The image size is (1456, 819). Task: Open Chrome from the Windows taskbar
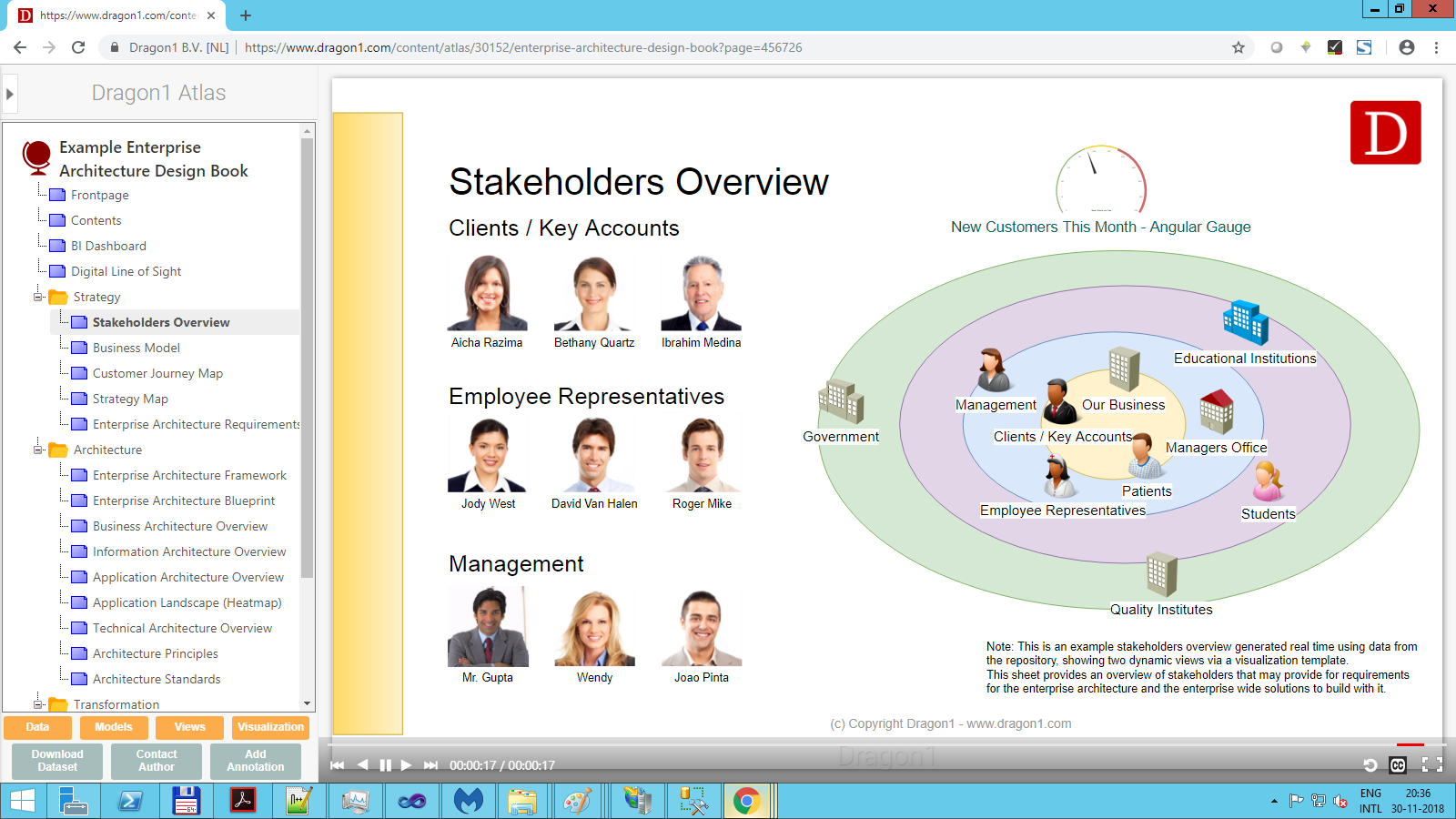tap(746, 801)
